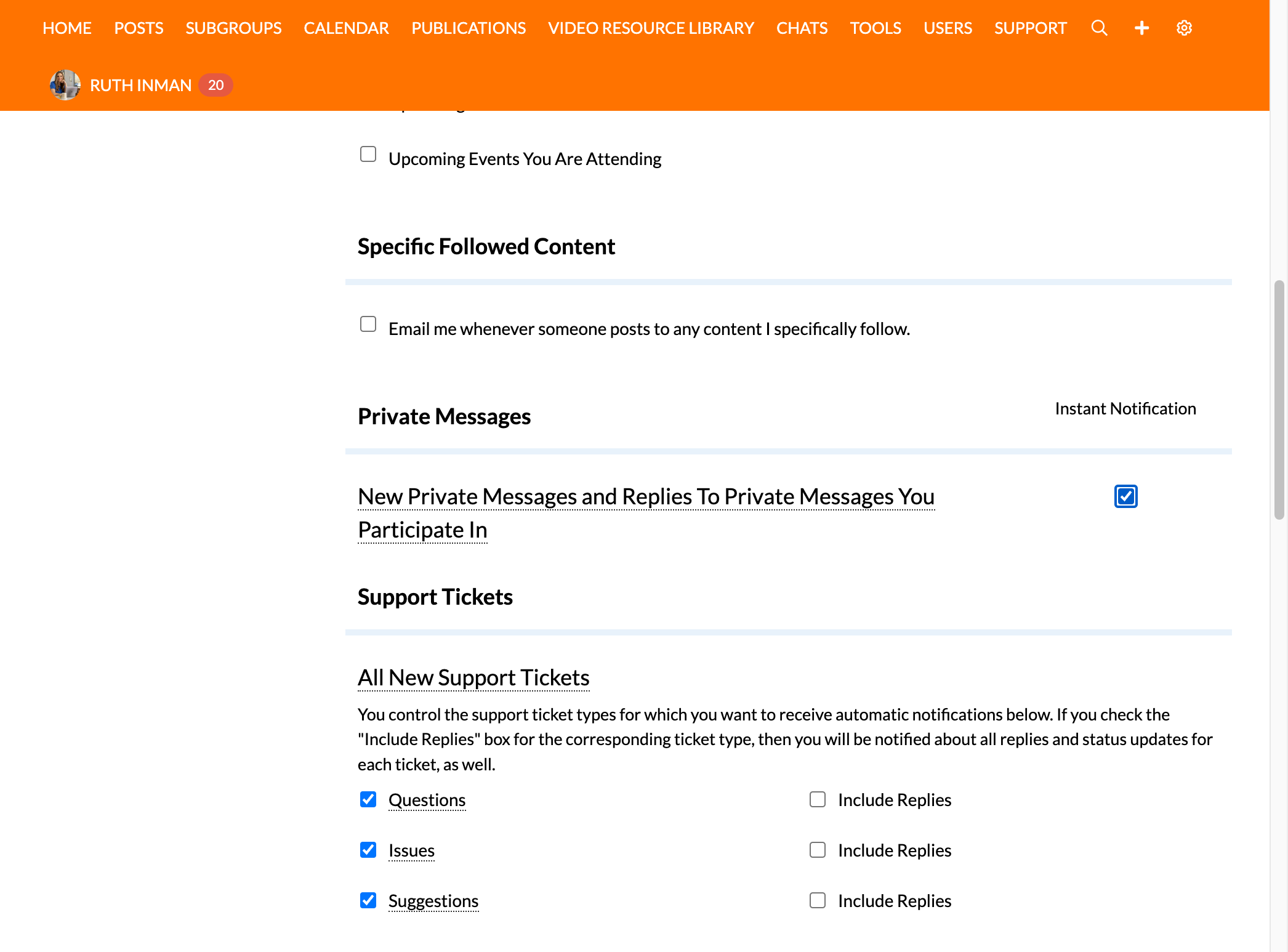
Task: Click the plus add-content icon
Action: 1141,28
